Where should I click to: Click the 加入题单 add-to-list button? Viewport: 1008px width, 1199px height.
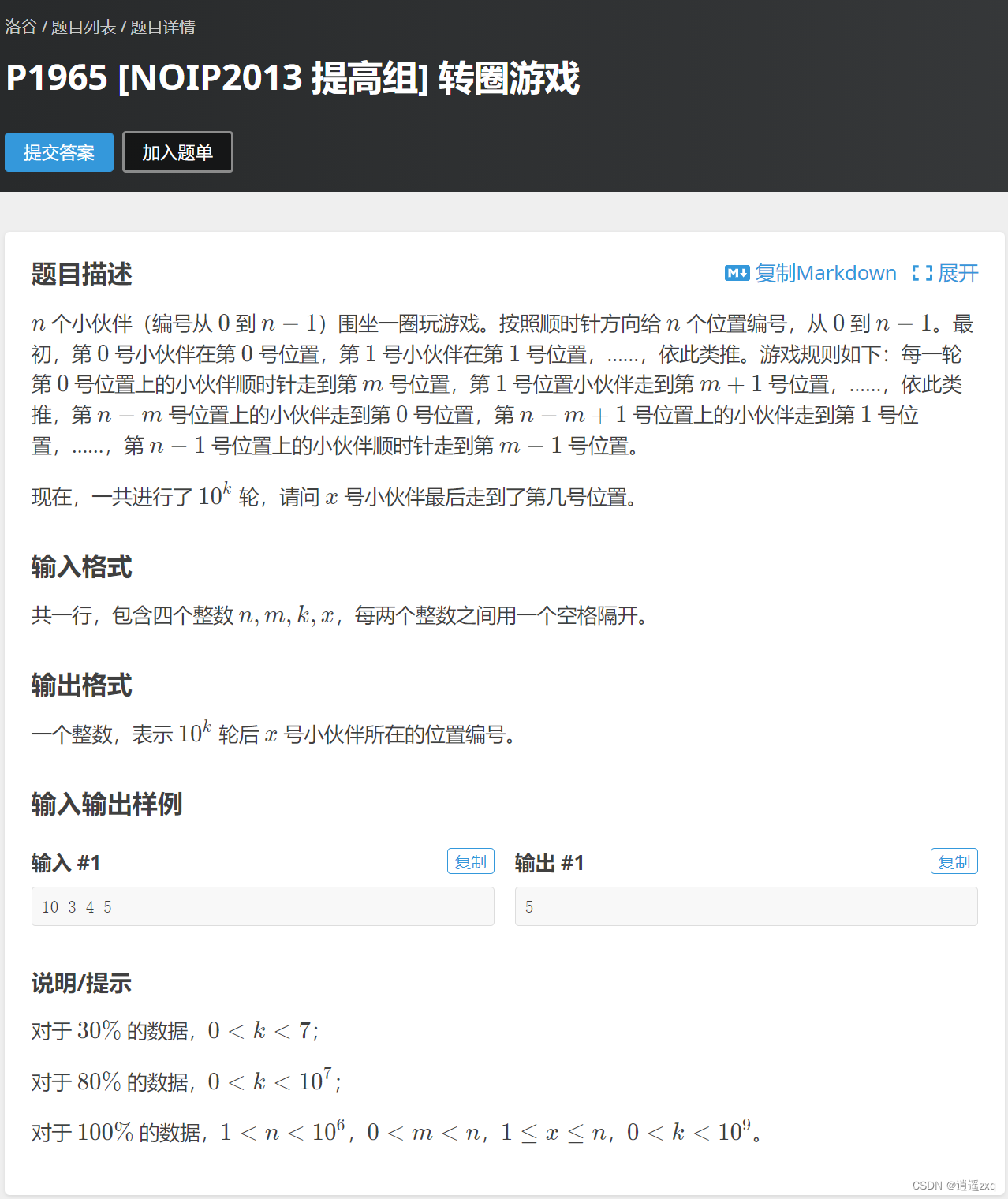177,152
